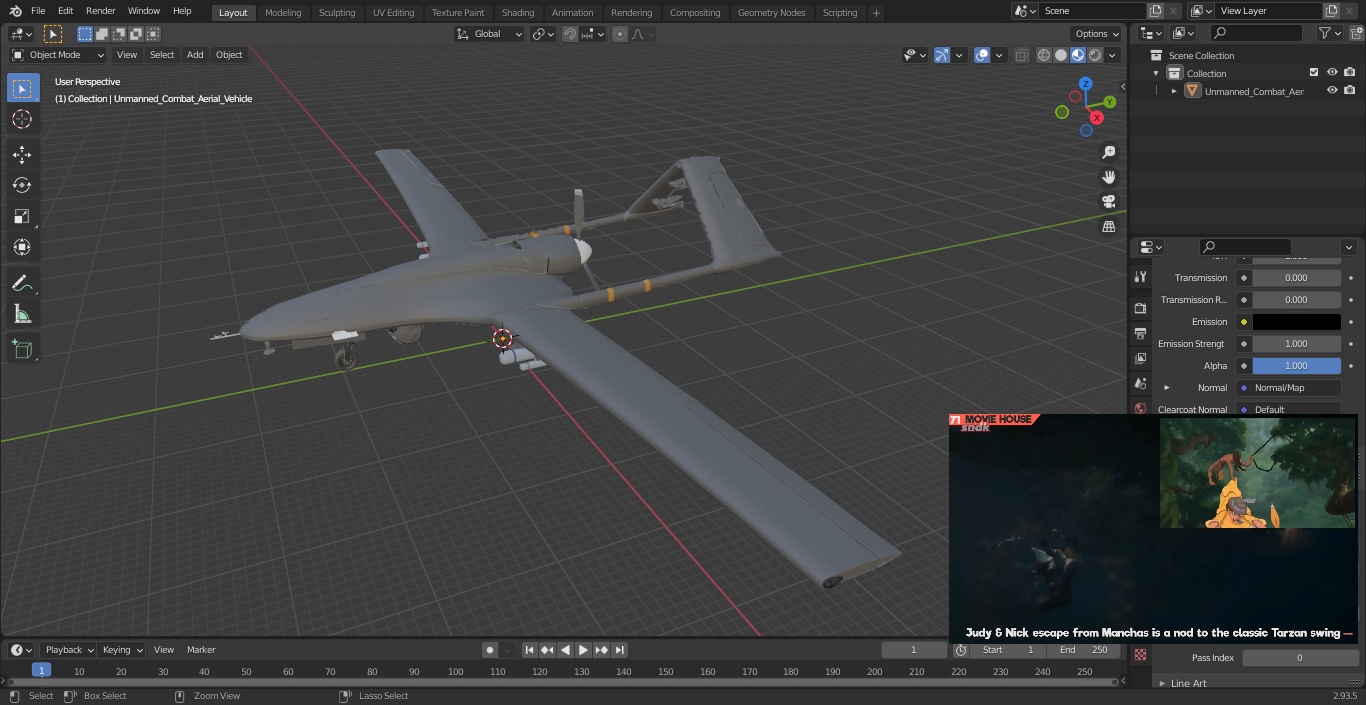Open the Tool properties tab
1366x705 pixels.
[x=1140, y=277]
